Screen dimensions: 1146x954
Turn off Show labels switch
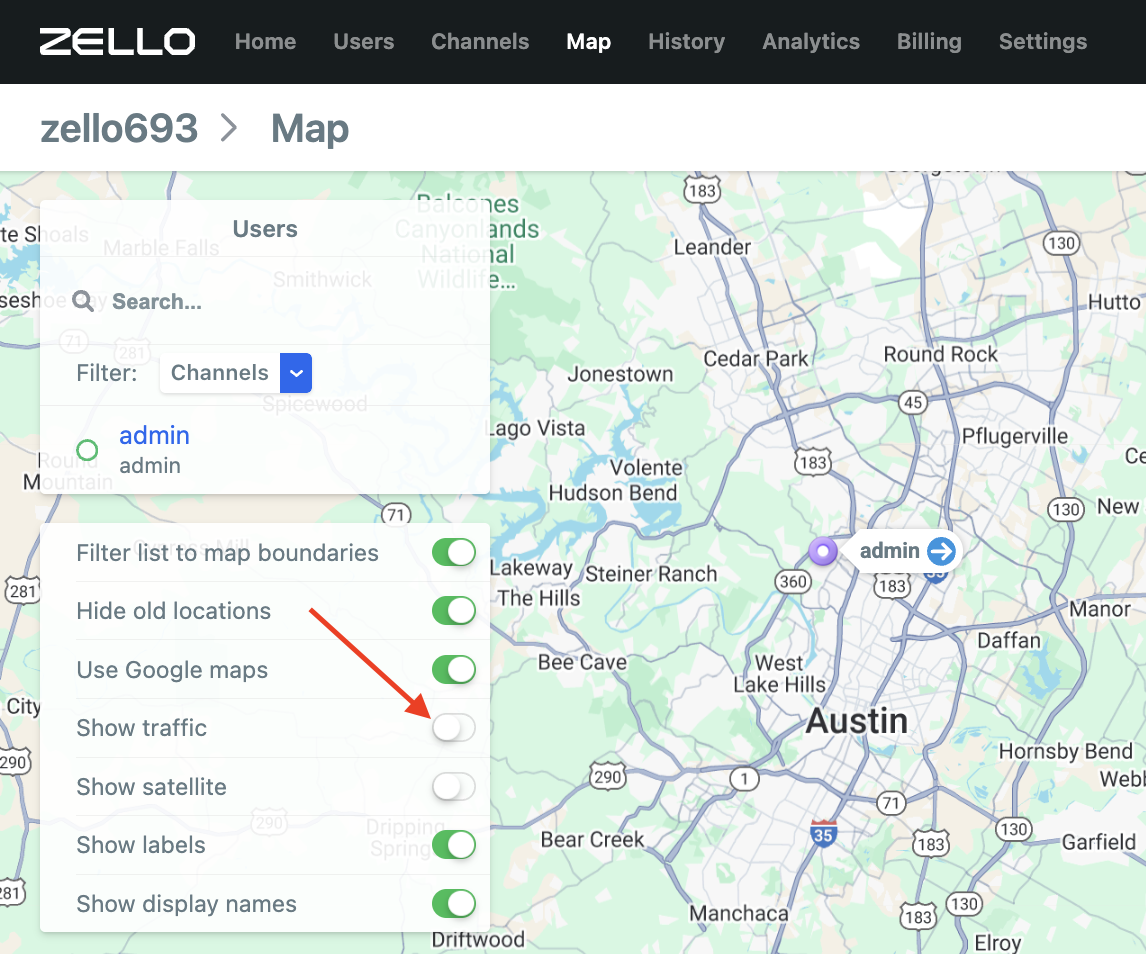tap(454, 845)
